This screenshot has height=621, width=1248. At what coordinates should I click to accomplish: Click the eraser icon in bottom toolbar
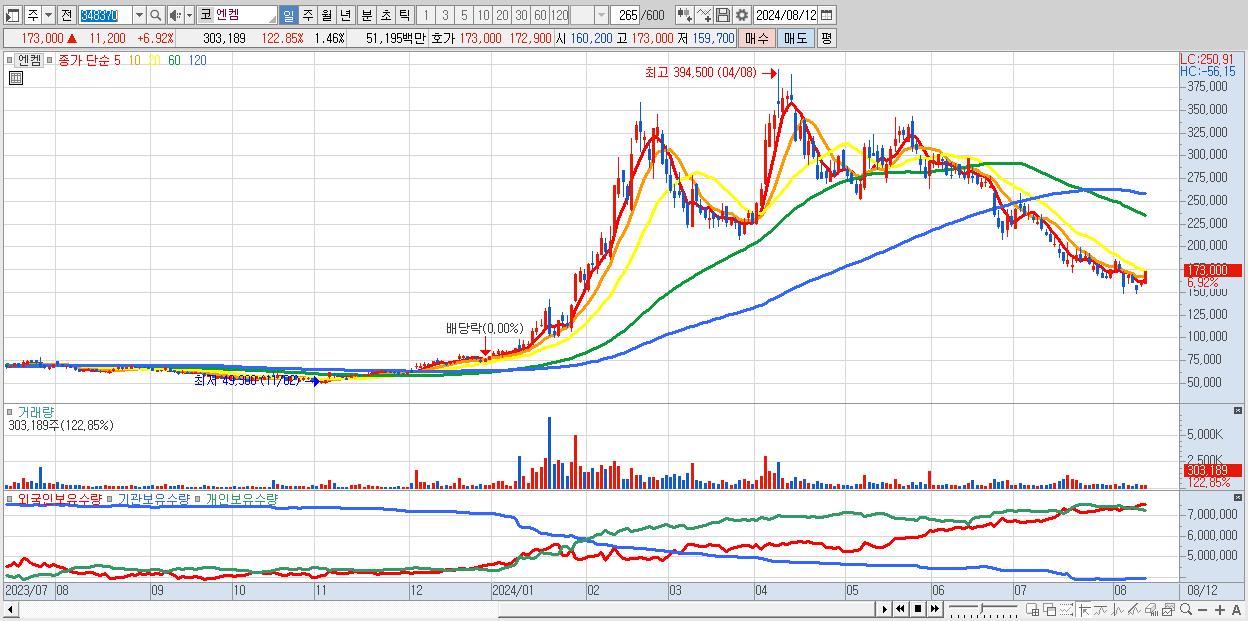click(1151, 609)
